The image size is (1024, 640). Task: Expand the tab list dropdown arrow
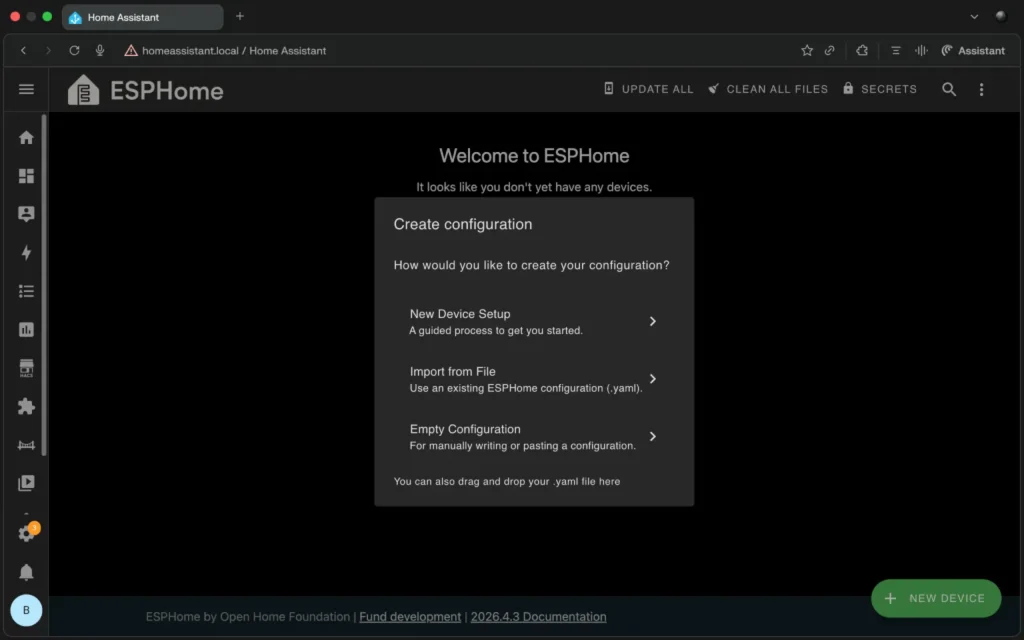tap(974, 16)
